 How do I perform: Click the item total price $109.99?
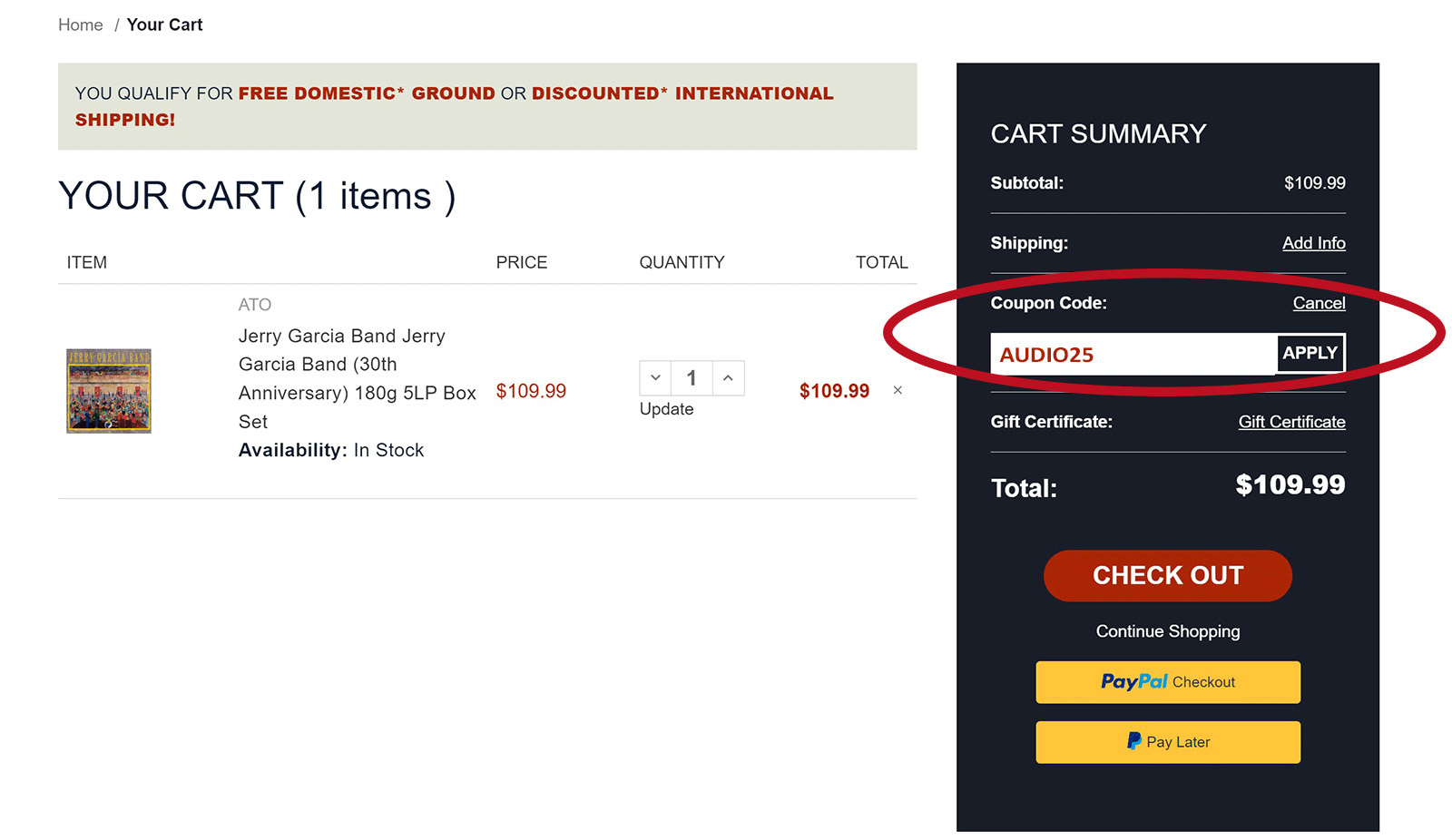pos(834,390)
